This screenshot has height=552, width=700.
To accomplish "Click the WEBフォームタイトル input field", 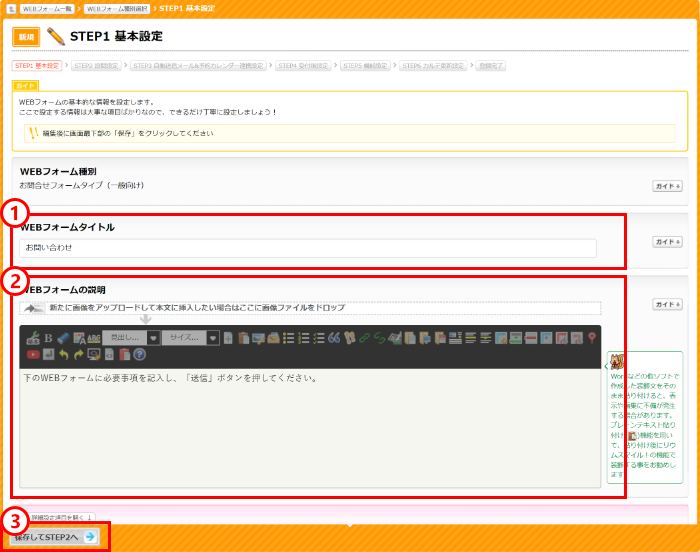I will [x=308, y=248].
